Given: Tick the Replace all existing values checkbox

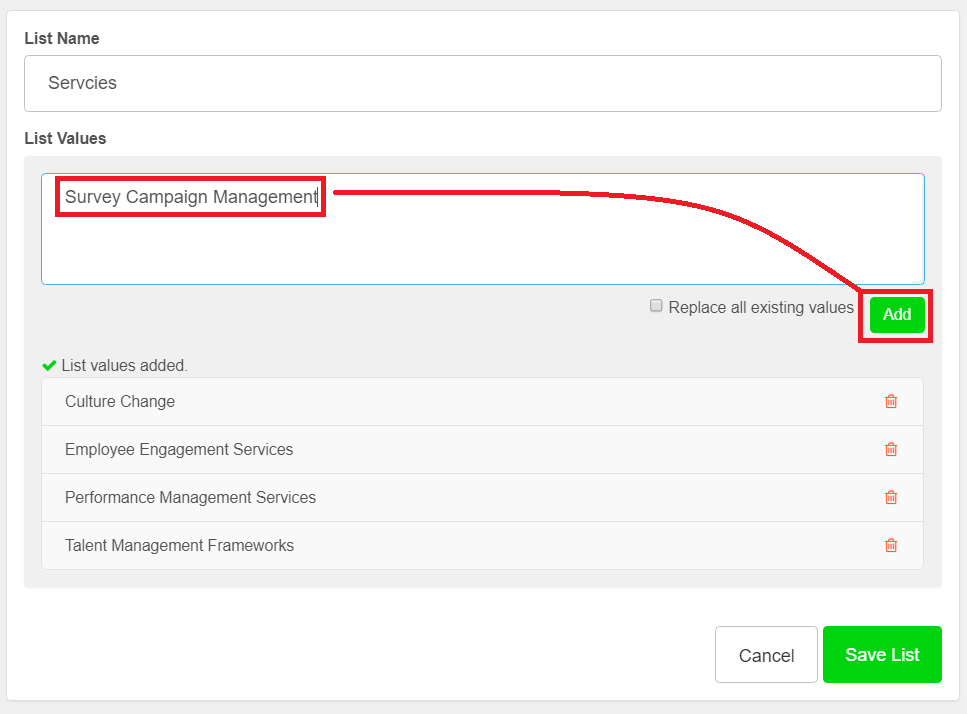Looking at the screenshot, I should click(x=656, y=306).
